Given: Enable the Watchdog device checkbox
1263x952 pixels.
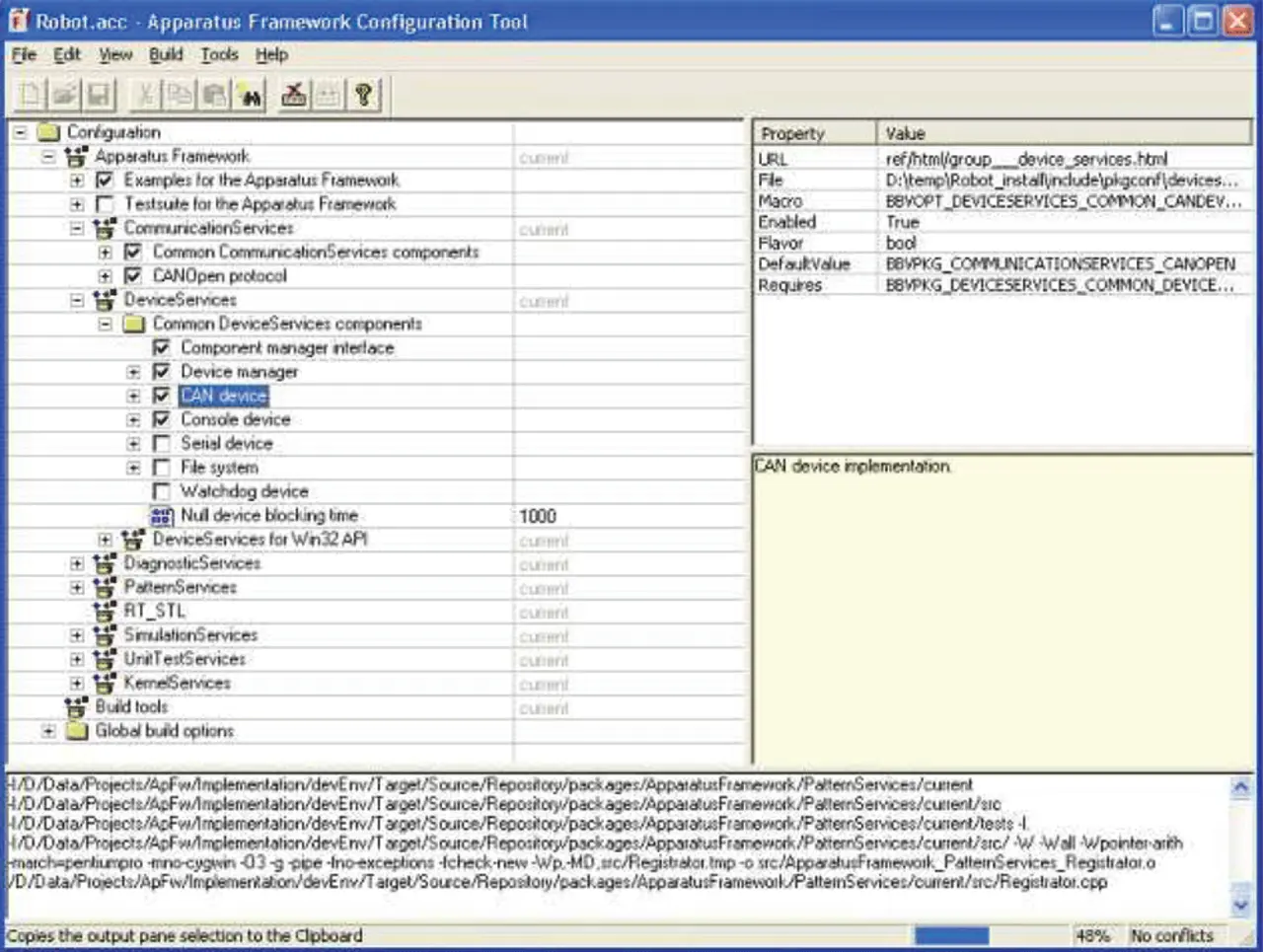Looking at the screenshot, I should (162, 491).
